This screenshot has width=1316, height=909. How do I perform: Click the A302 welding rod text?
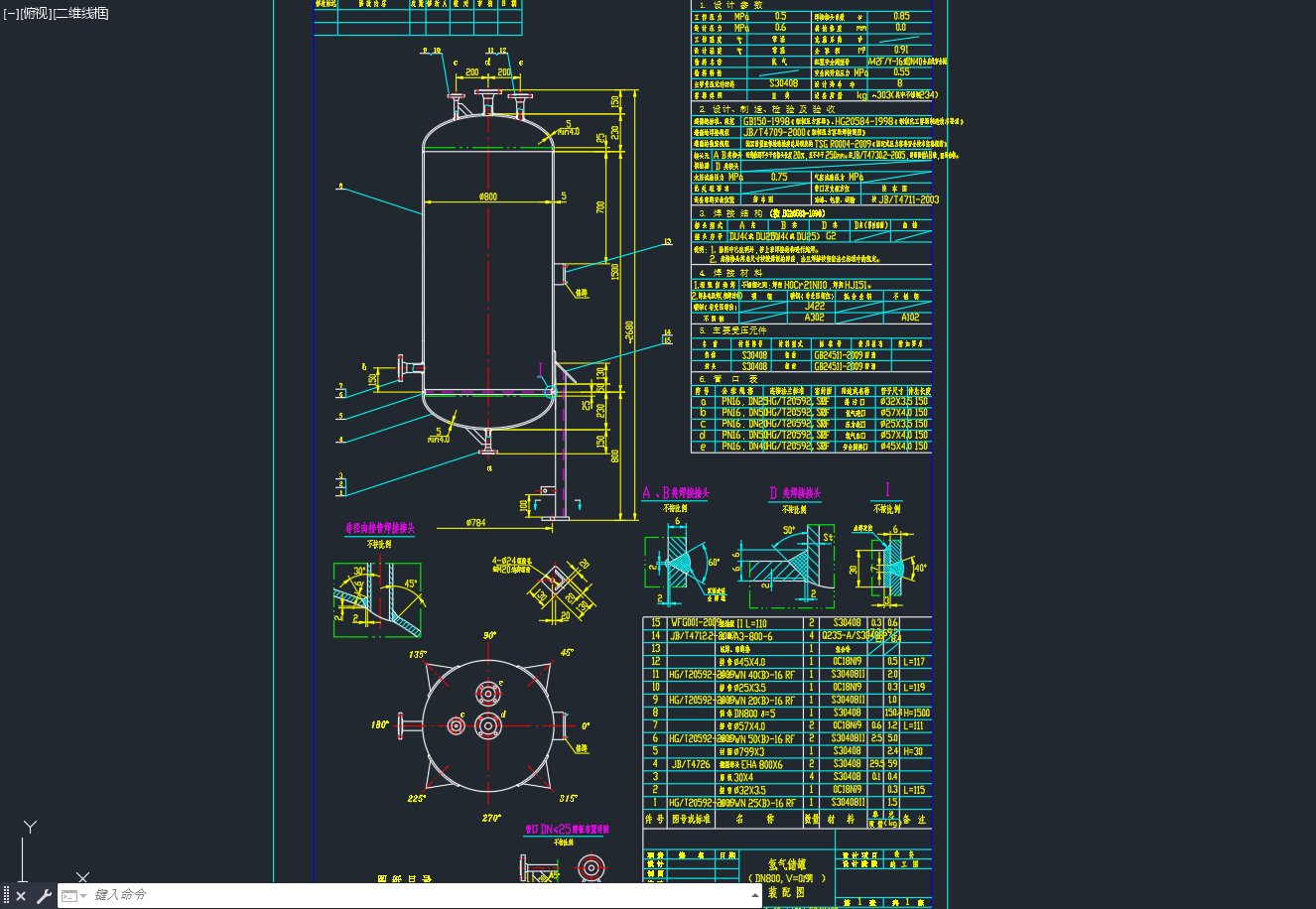pos(814,318)
